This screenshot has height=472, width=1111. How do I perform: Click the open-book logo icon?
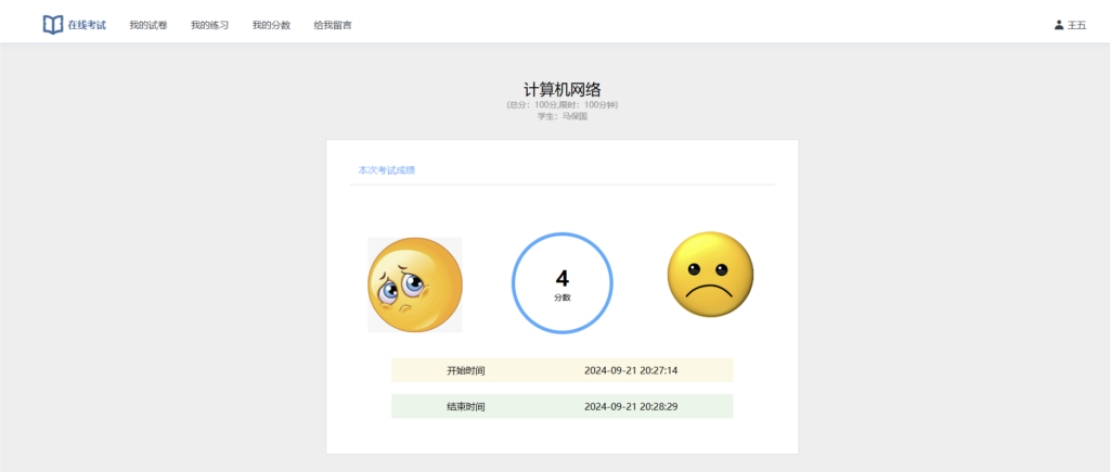pyautogui.click(x=53, y=25)
